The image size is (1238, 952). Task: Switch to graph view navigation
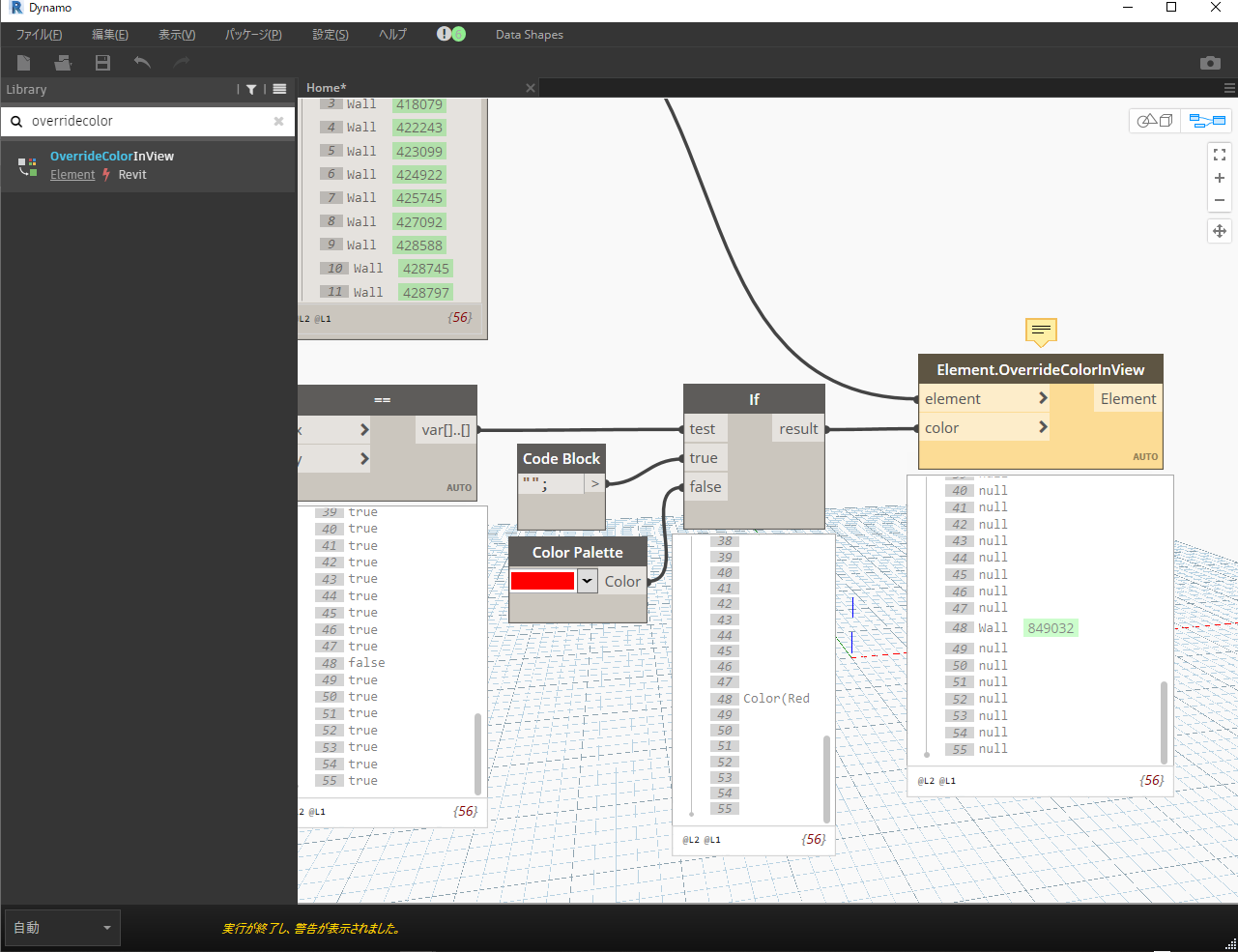click(x=1207, y=121)
